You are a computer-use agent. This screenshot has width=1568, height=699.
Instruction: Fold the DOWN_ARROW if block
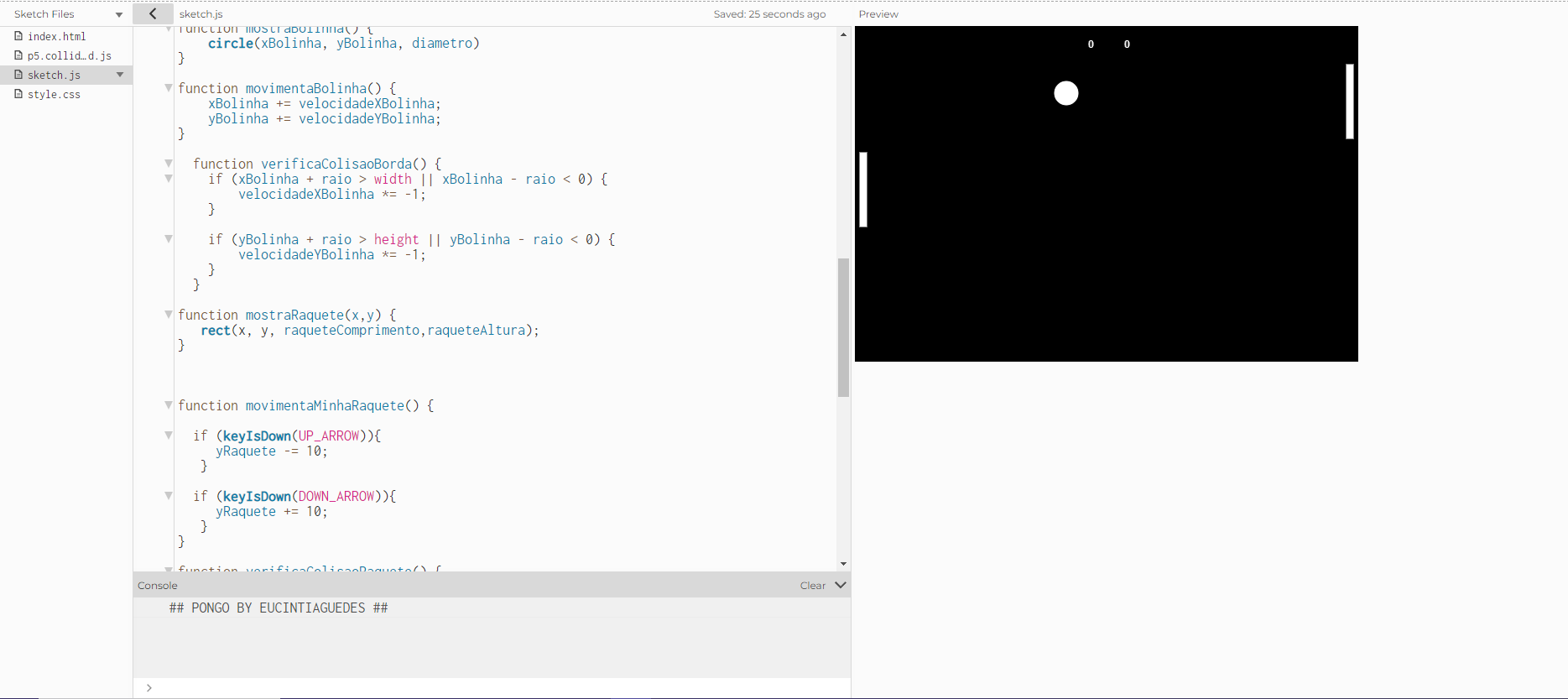(x=169, y=496)
